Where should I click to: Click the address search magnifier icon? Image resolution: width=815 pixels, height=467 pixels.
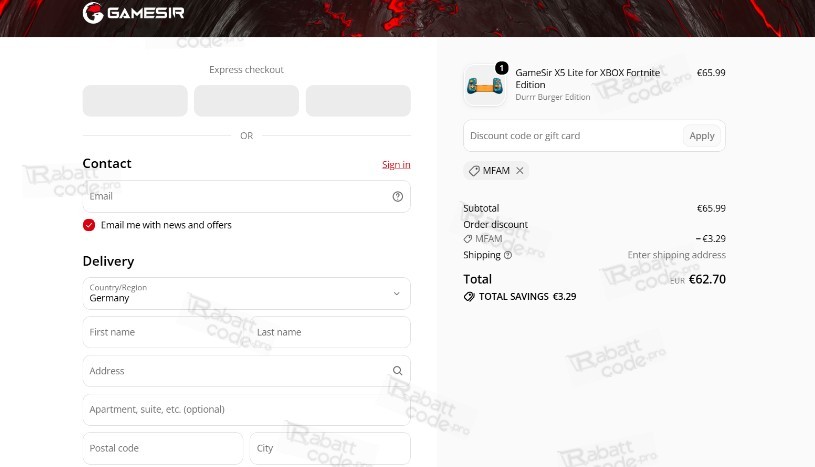(398, 371)
